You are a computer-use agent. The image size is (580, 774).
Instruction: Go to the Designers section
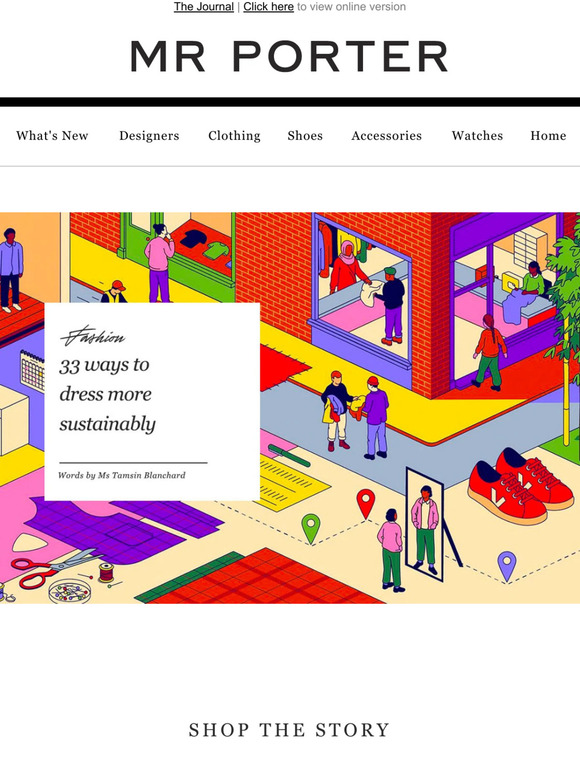coord(149,136)
